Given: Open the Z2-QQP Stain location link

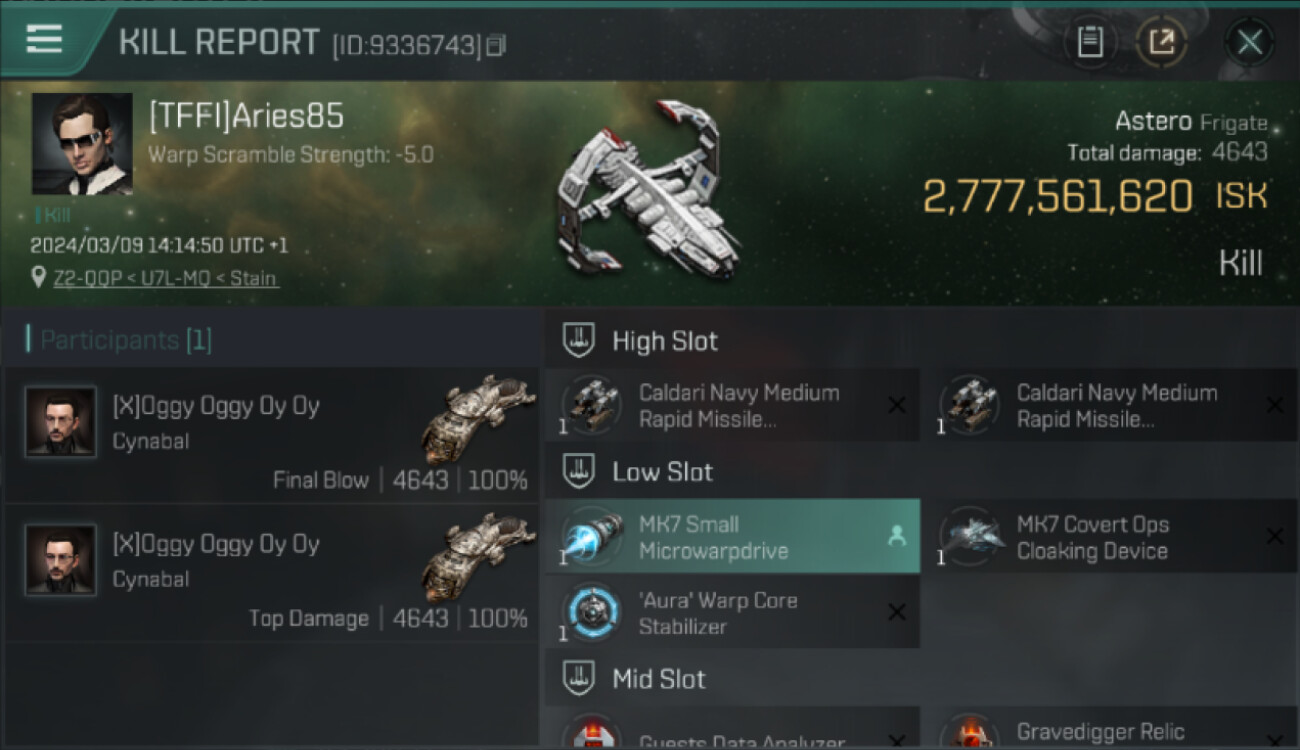Looking at the screenshot, I should coord(166,278).
